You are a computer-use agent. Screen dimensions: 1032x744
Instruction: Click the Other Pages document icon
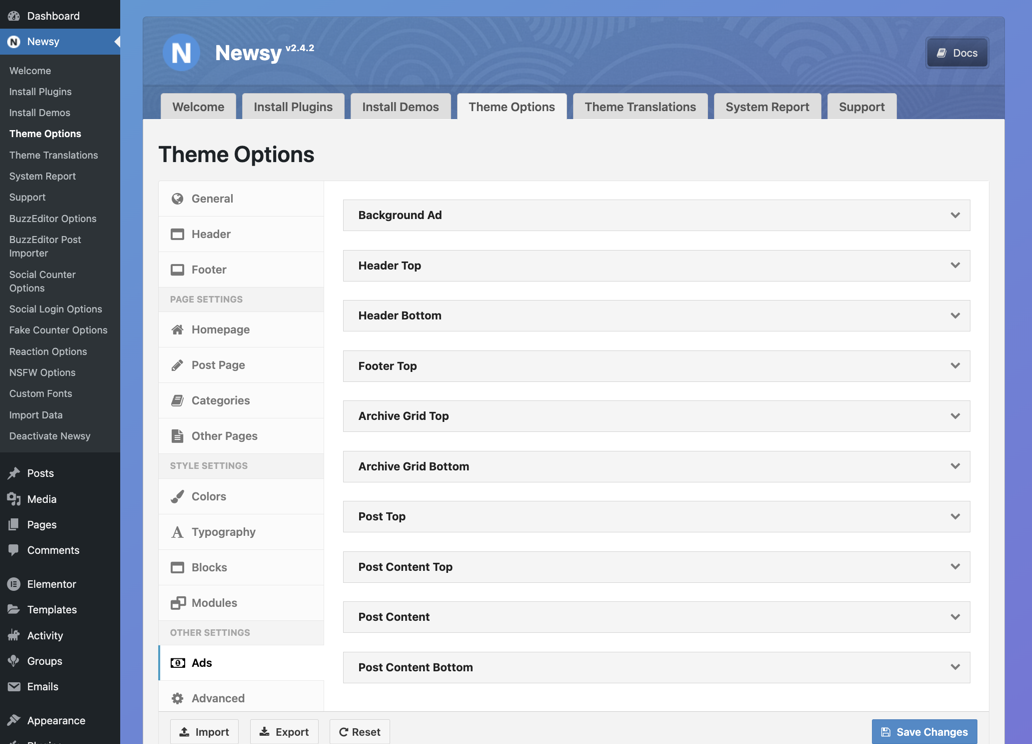pyautogui.click(x=177, y=436)
